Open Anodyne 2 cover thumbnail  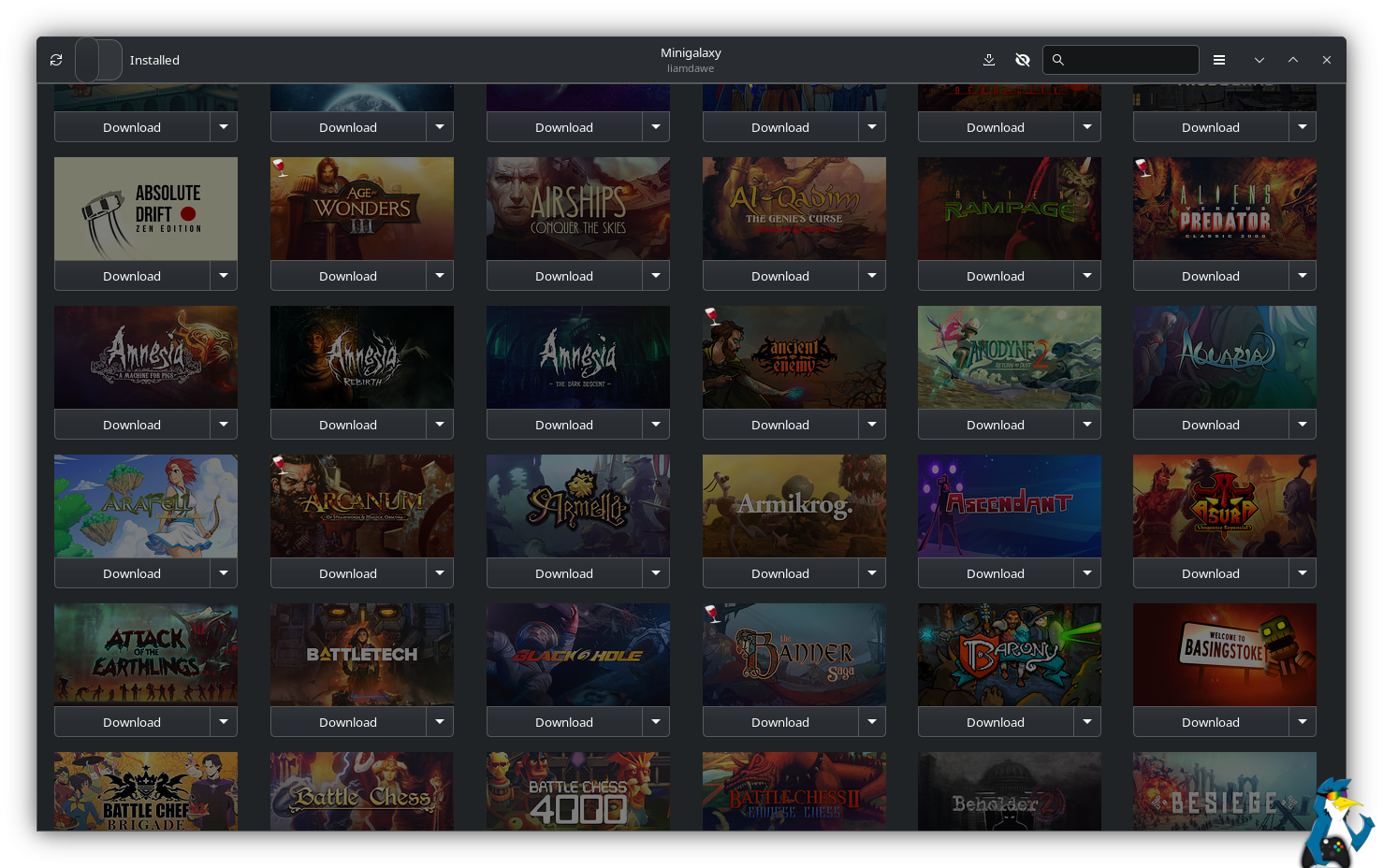(x=1010, y=357)
